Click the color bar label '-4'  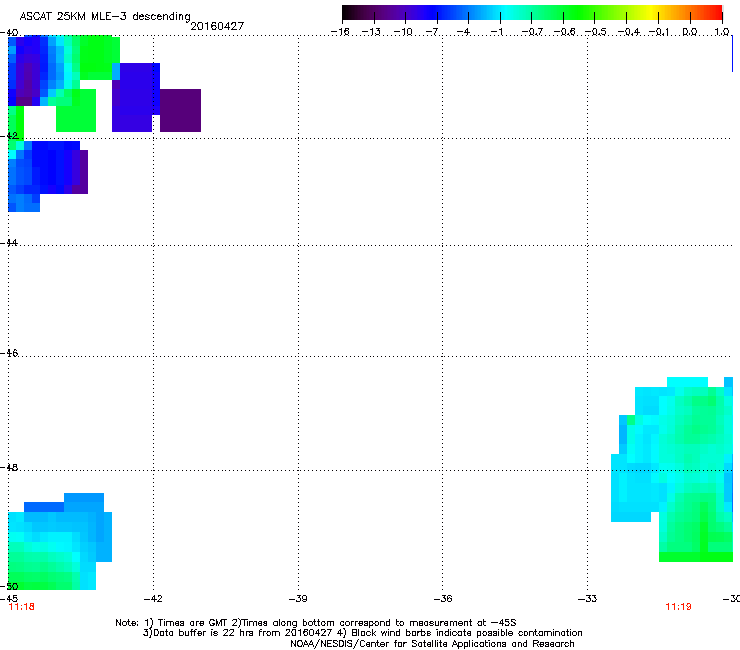click(x=465, y=32)
